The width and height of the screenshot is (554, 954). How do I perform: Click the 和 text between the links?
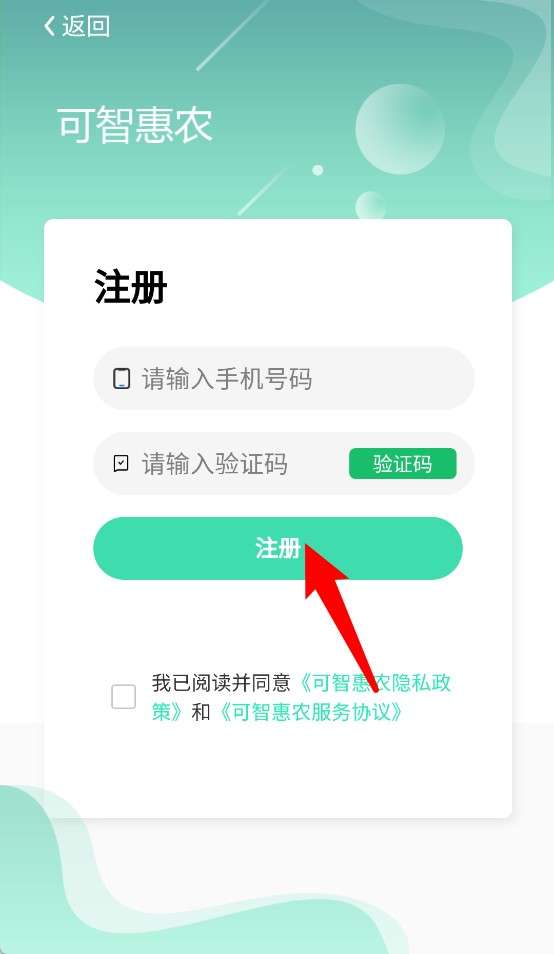coord(201,711)
